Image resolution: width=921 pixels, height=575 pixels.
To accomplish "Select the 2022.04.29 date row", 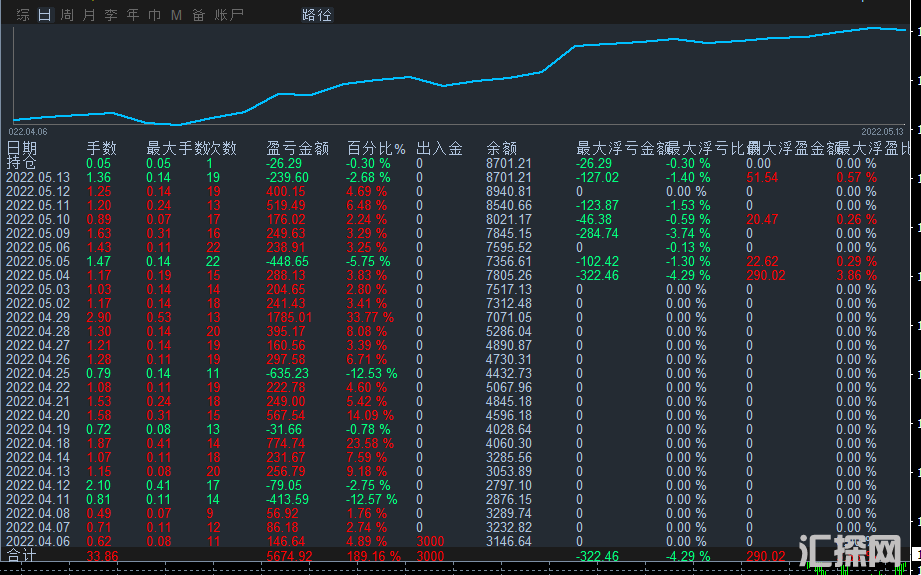I will click(x=38, y=317).
